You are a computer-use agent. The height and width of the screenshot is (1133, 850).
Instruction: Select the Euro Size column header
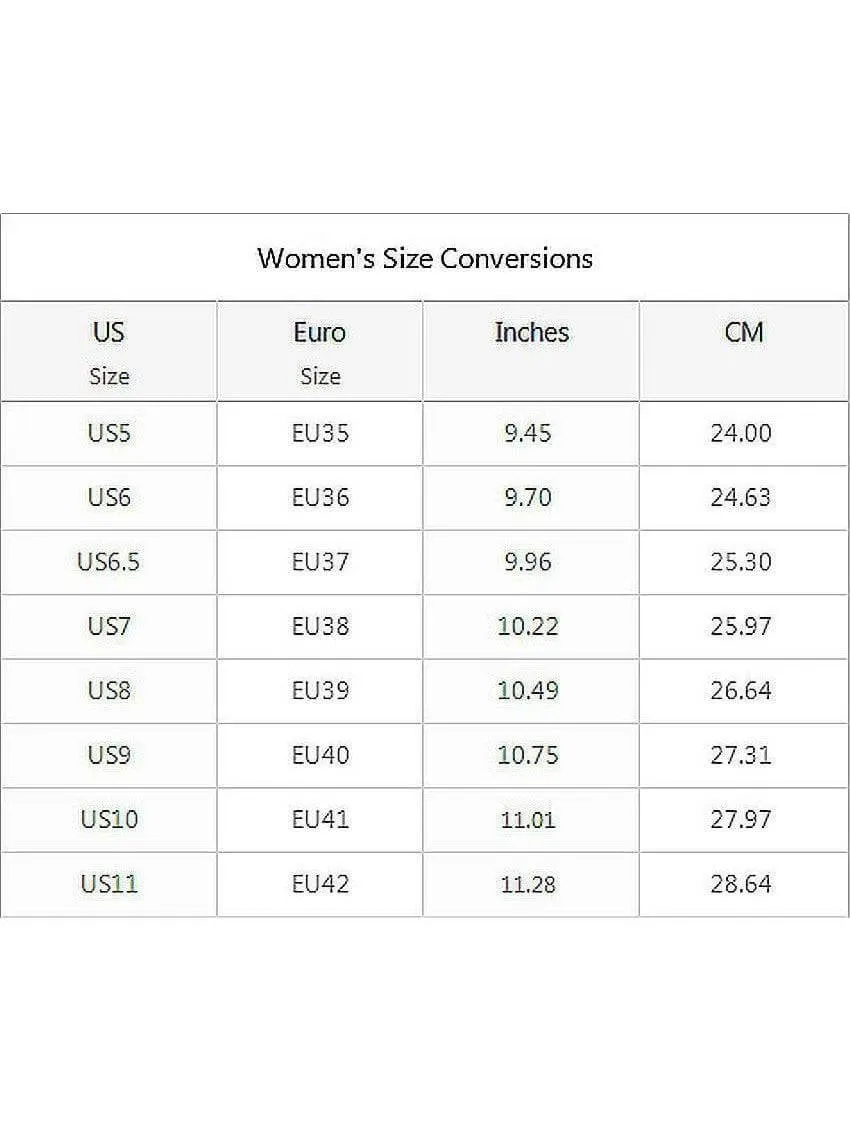tap(320, 352)
